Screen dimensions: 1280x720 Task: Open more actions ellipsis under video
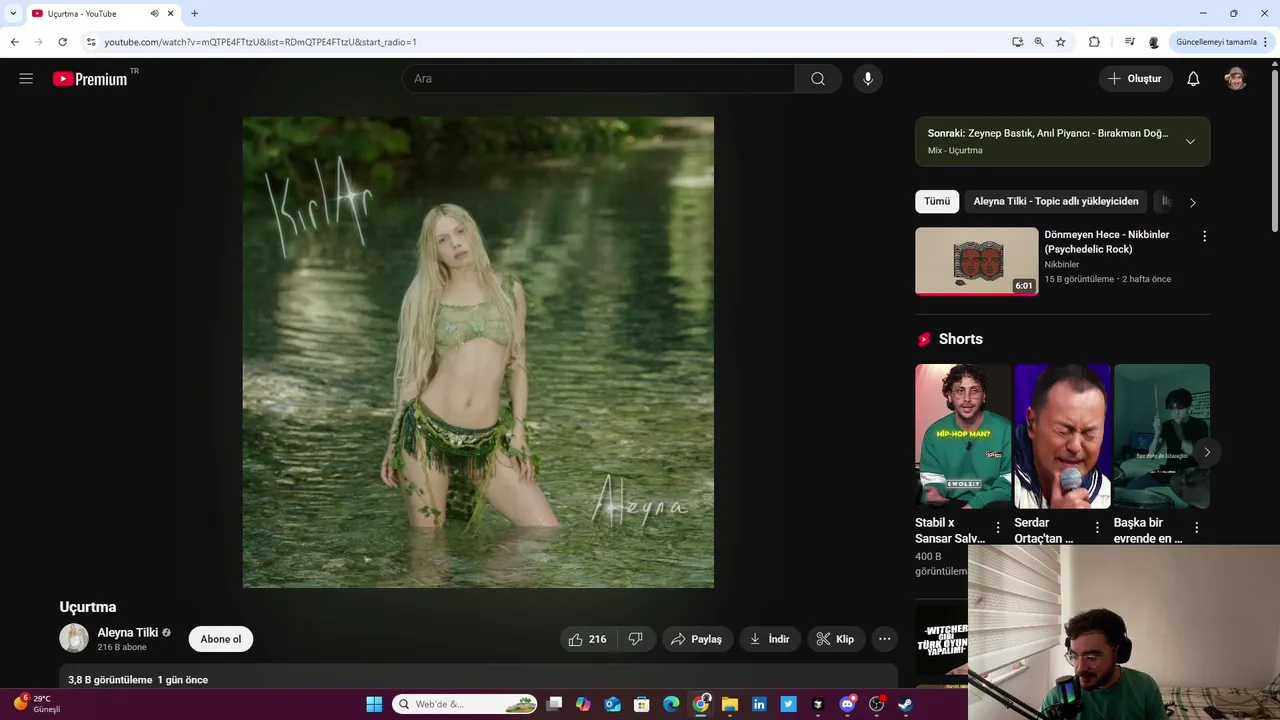click(x=884, y=639)
